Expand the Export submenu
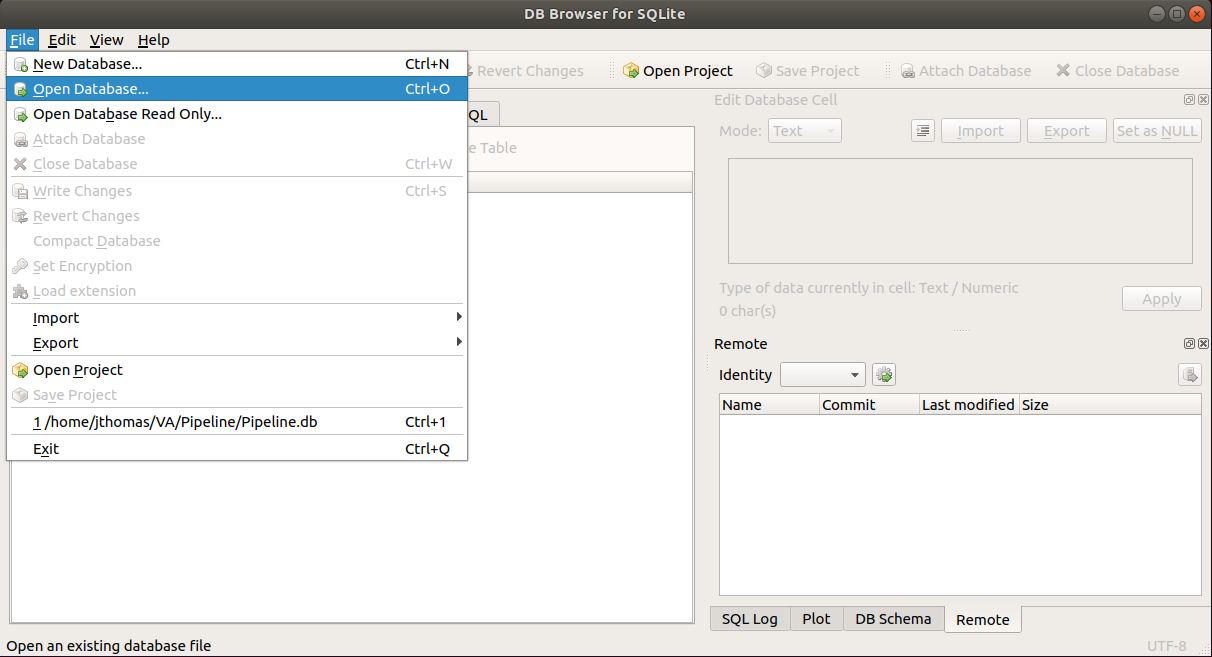 coord(237,343)
